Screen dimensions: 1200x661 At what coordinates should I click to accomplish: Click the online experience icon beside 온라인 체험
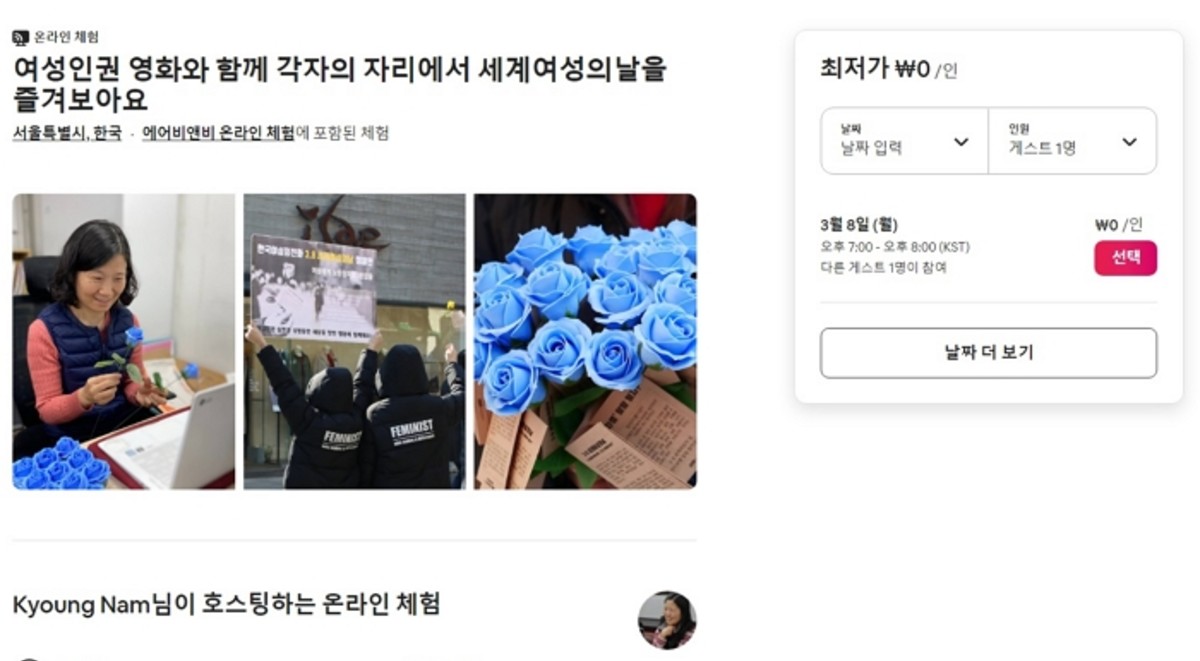coord(20,37)
